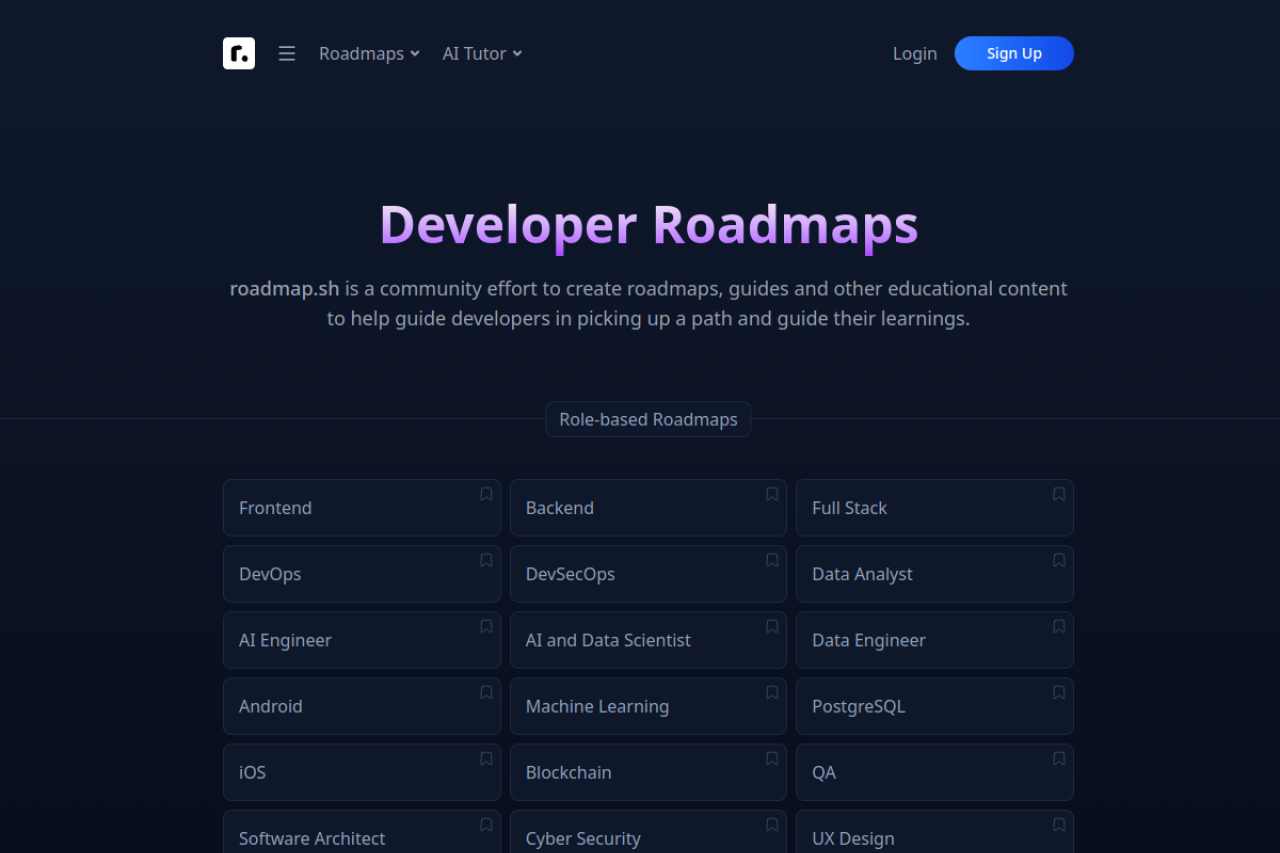Click the Role-based Roadmaps label
Image resolution: width=1280 pixels, height=853 pixels.
tap(648, 419)
